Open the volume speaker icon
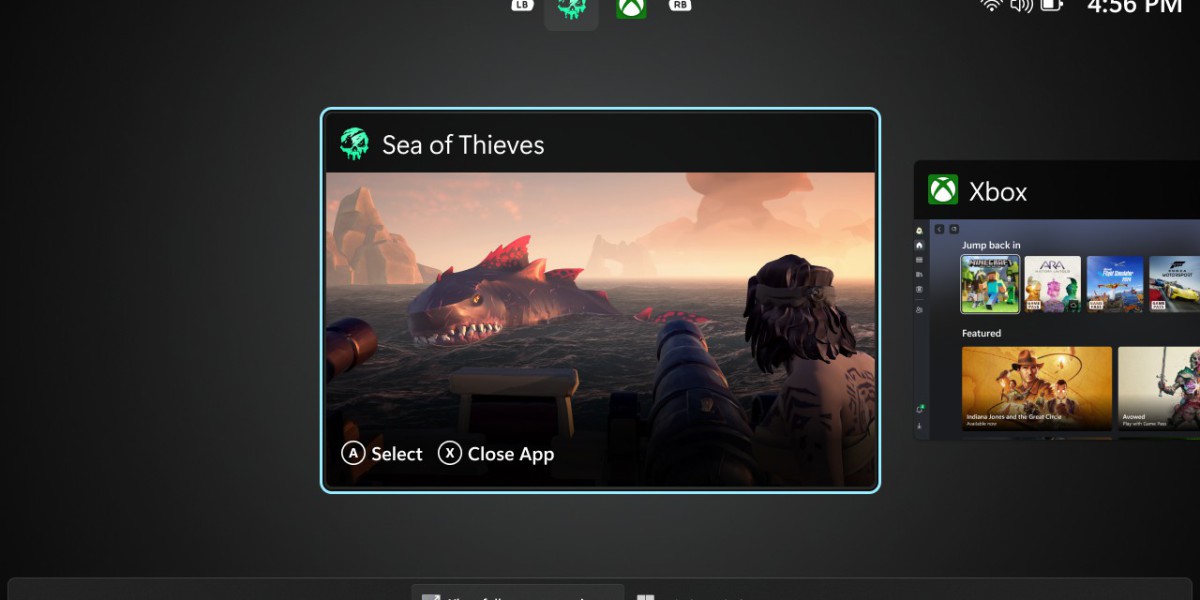This screenshot has height=600, width=1200. pos(1021,5)
